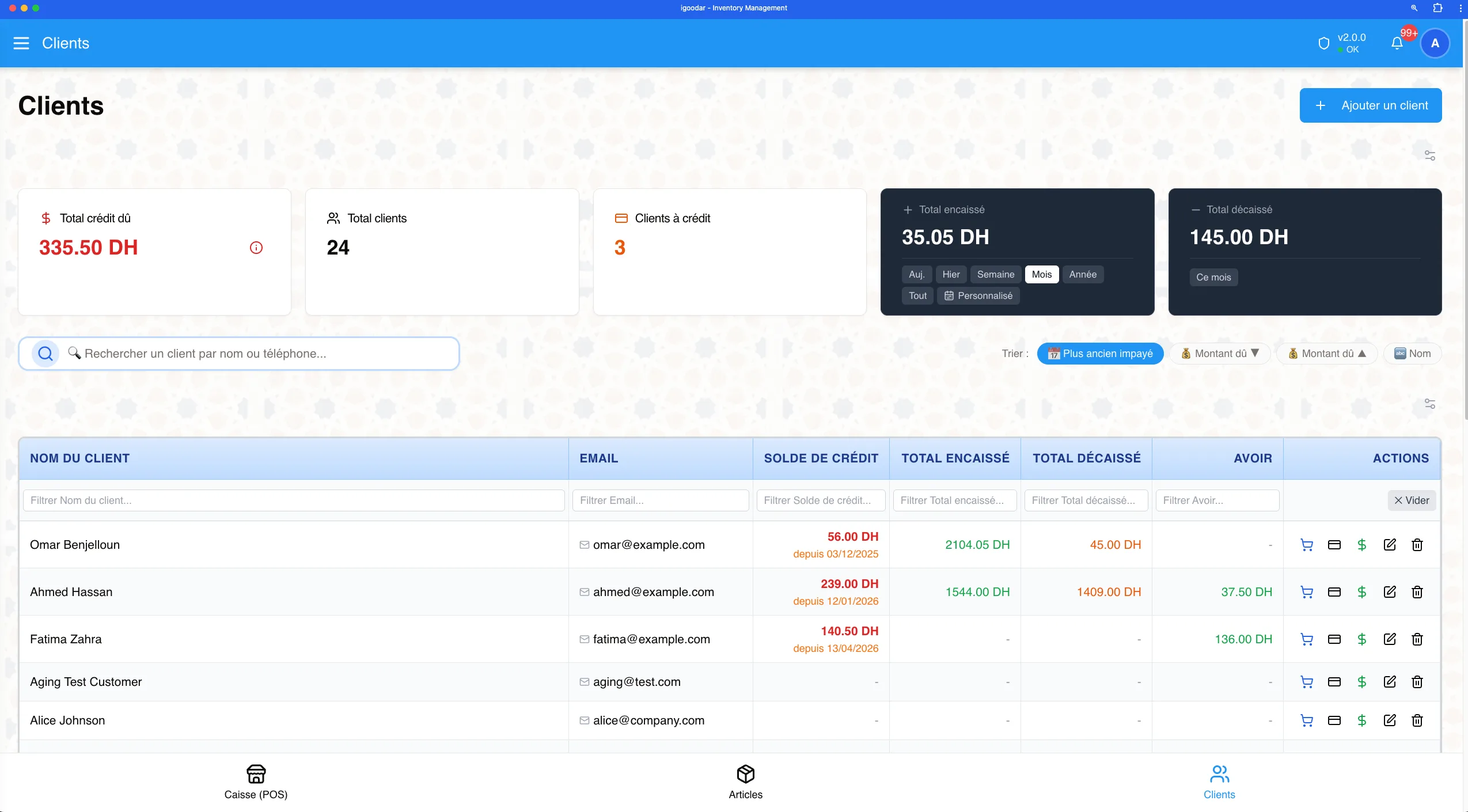Open the Personnalisé date range picker
Screen dimensions: 1468x812
click(978, 296)
